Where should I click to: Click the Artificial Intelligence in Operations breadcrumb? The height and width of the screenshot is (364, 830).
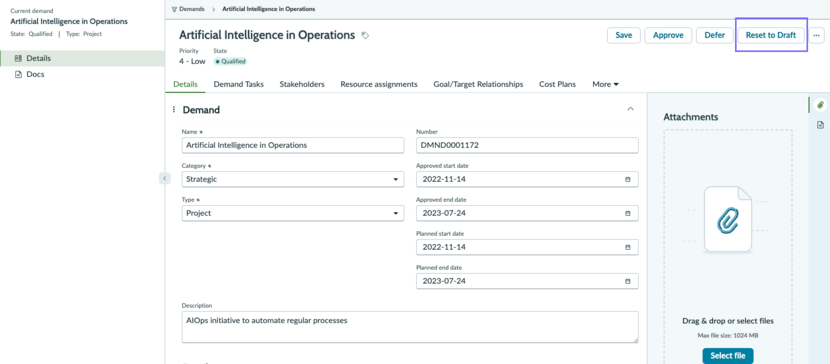click(x=268, y=9)
